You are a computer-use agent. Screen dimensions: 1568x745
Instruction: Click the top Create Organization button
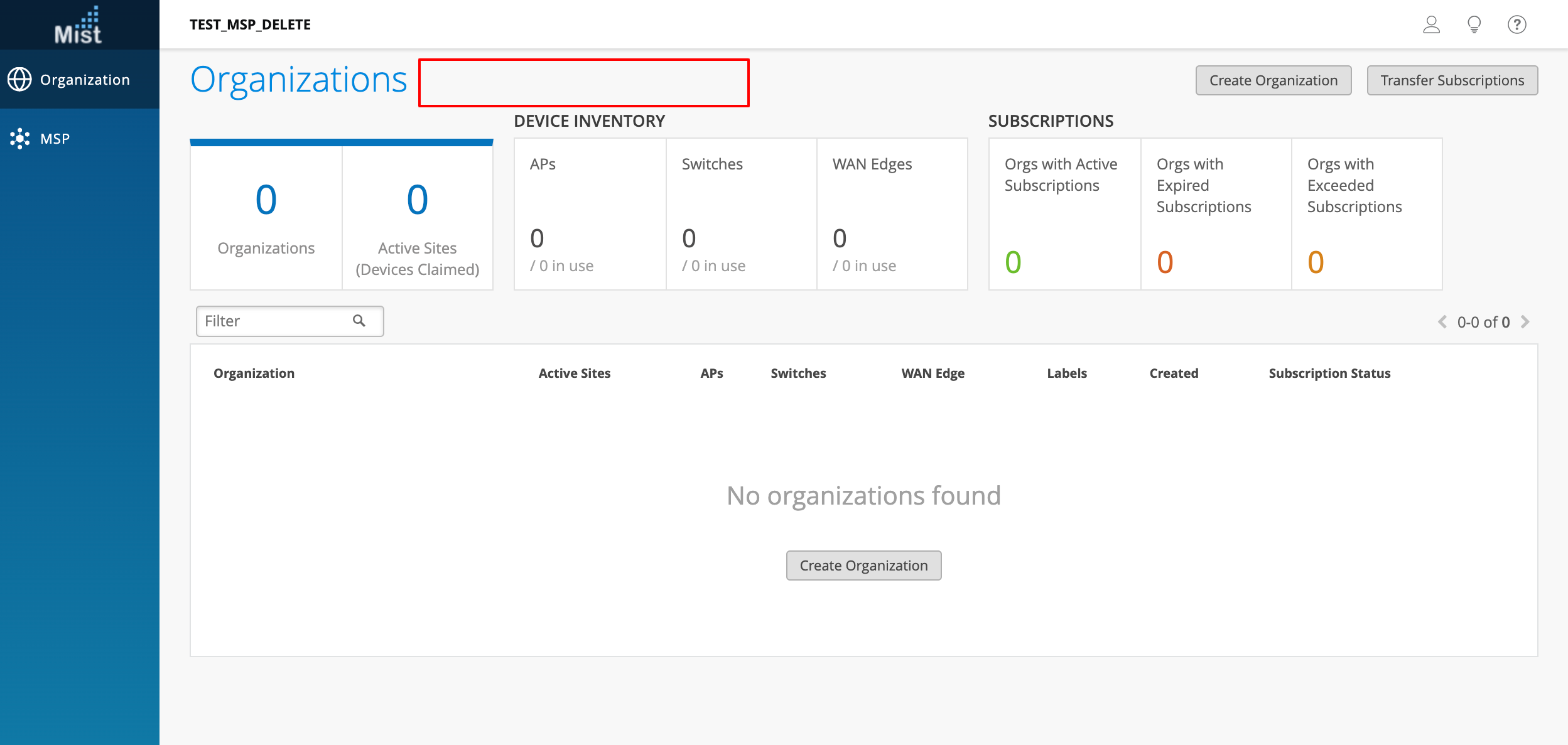tap(1273, 80)
